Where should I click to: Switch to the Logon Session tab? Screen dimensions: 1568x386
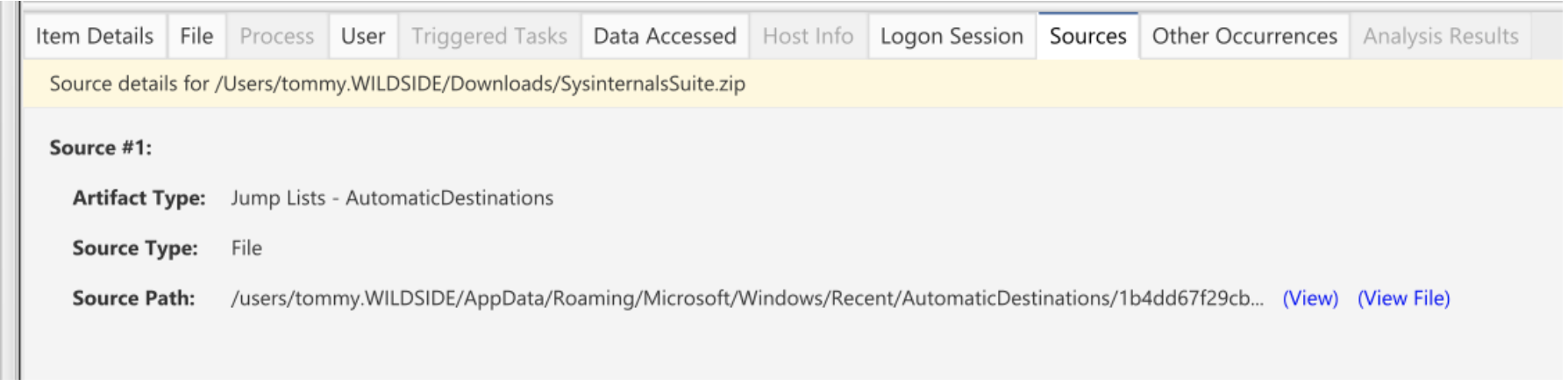pos(951,36)
